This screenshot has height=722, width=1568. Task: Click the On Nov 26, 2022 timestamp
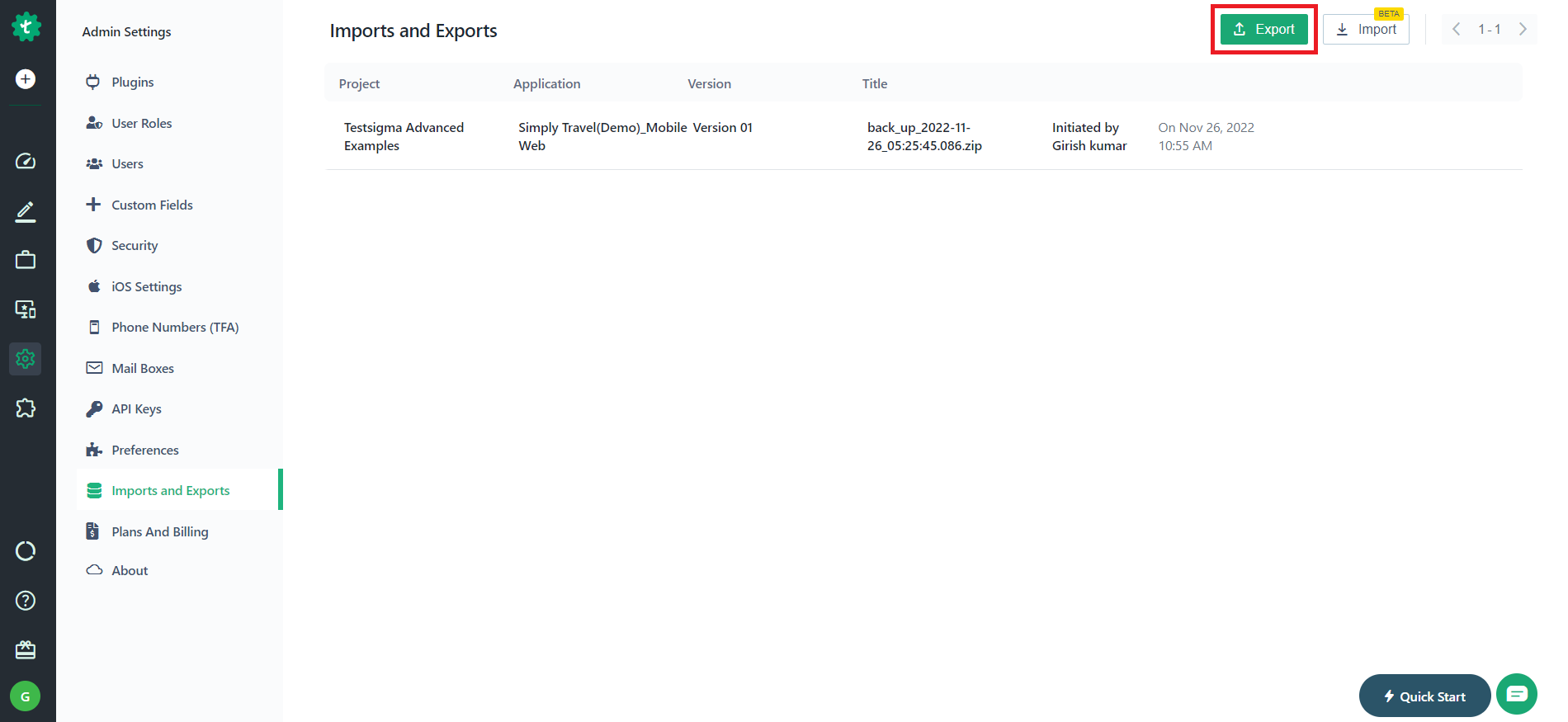tap(1206, 136)
